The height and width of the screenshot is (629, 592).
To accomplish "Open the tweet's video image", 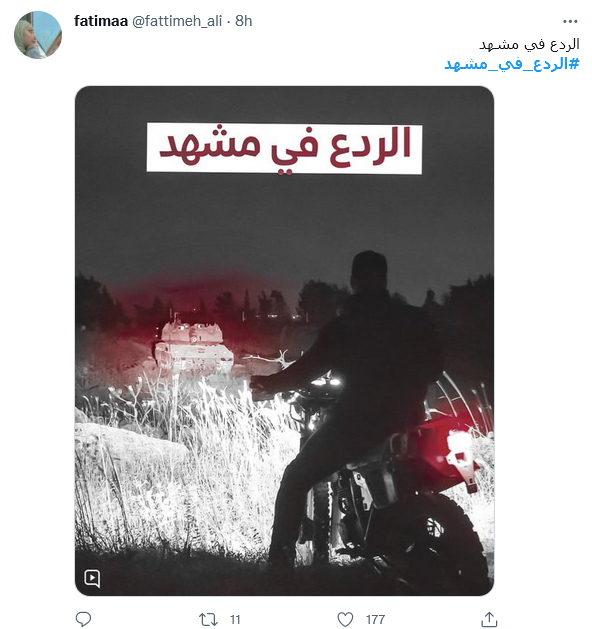I will tap(284, 341).
